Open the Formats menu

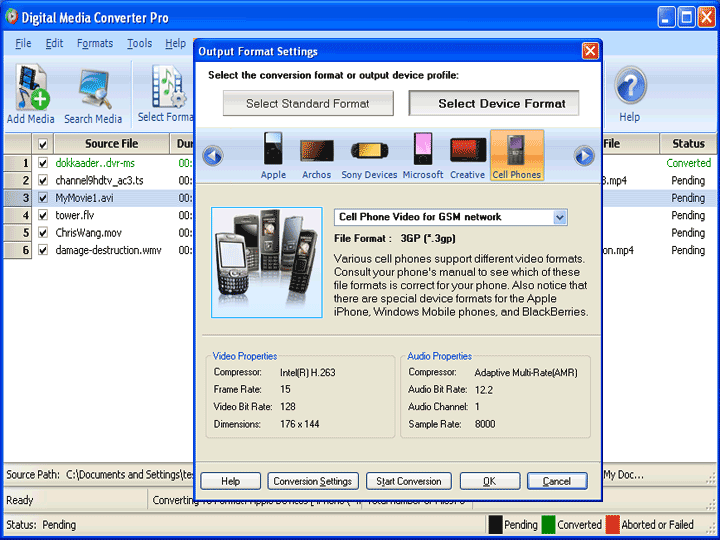point(95,44)
